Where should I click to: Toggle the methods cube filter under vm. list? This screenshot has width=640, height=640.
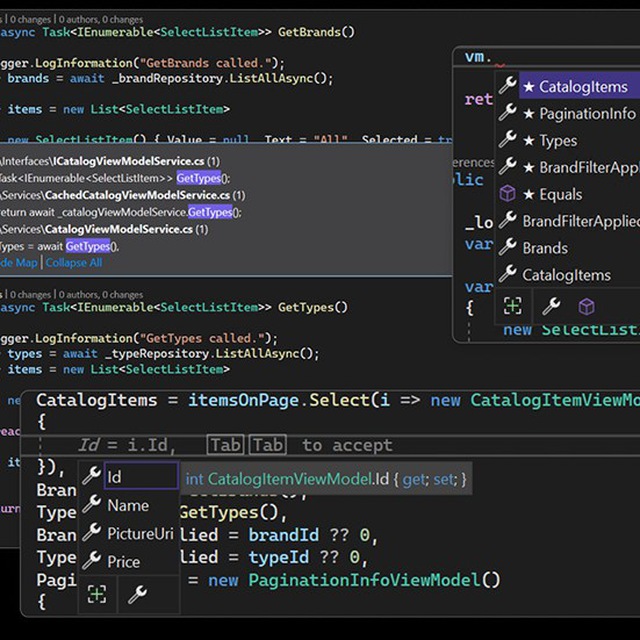(x=587, y=307)
